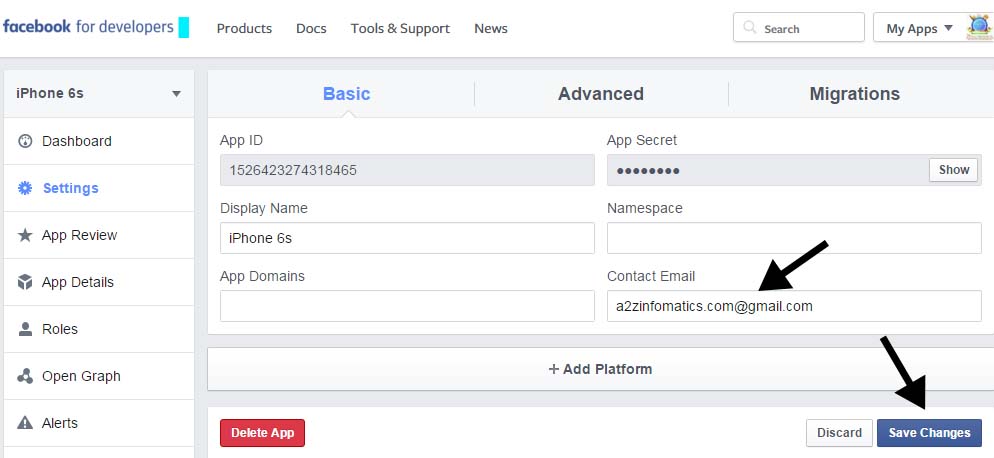Click the "App ID" label
The image size is (994, 458).
coord(241,140)
